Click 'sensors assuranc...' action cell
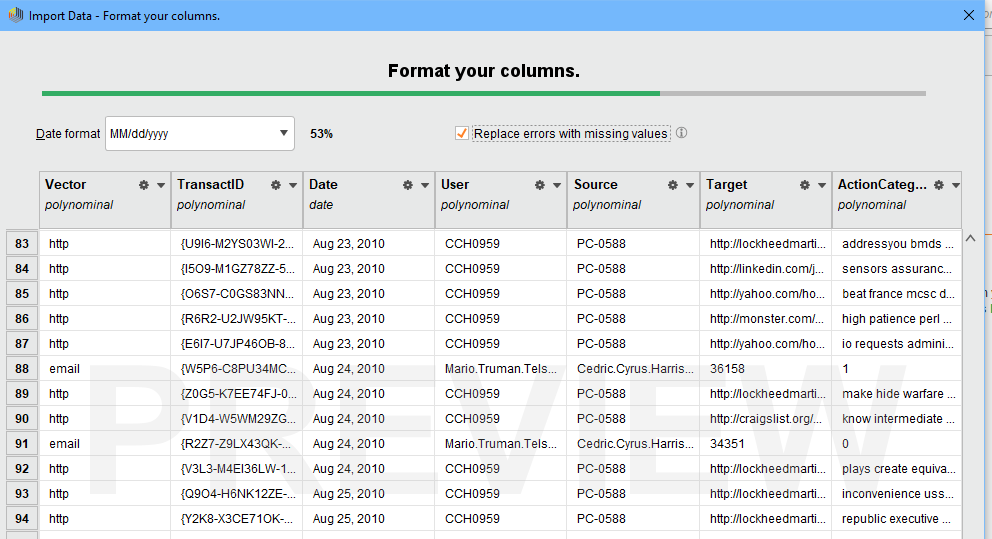Viewport: 992px width, 539px height. pyautogui.click(x=896, y=269)
